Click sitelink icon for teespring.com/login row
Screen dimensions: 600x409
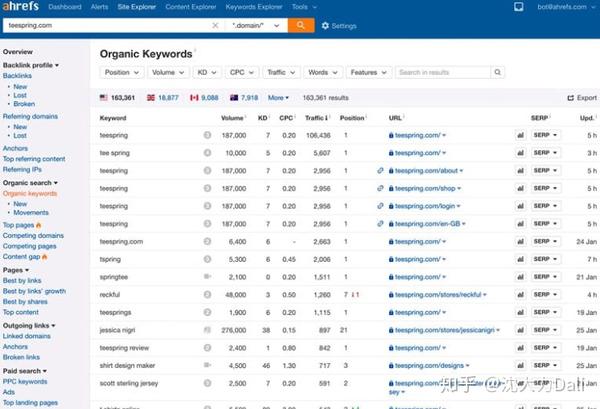click(380, 206)
